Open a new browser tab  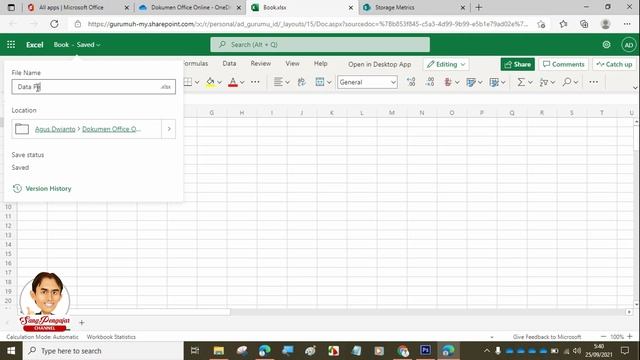[479, 7]
